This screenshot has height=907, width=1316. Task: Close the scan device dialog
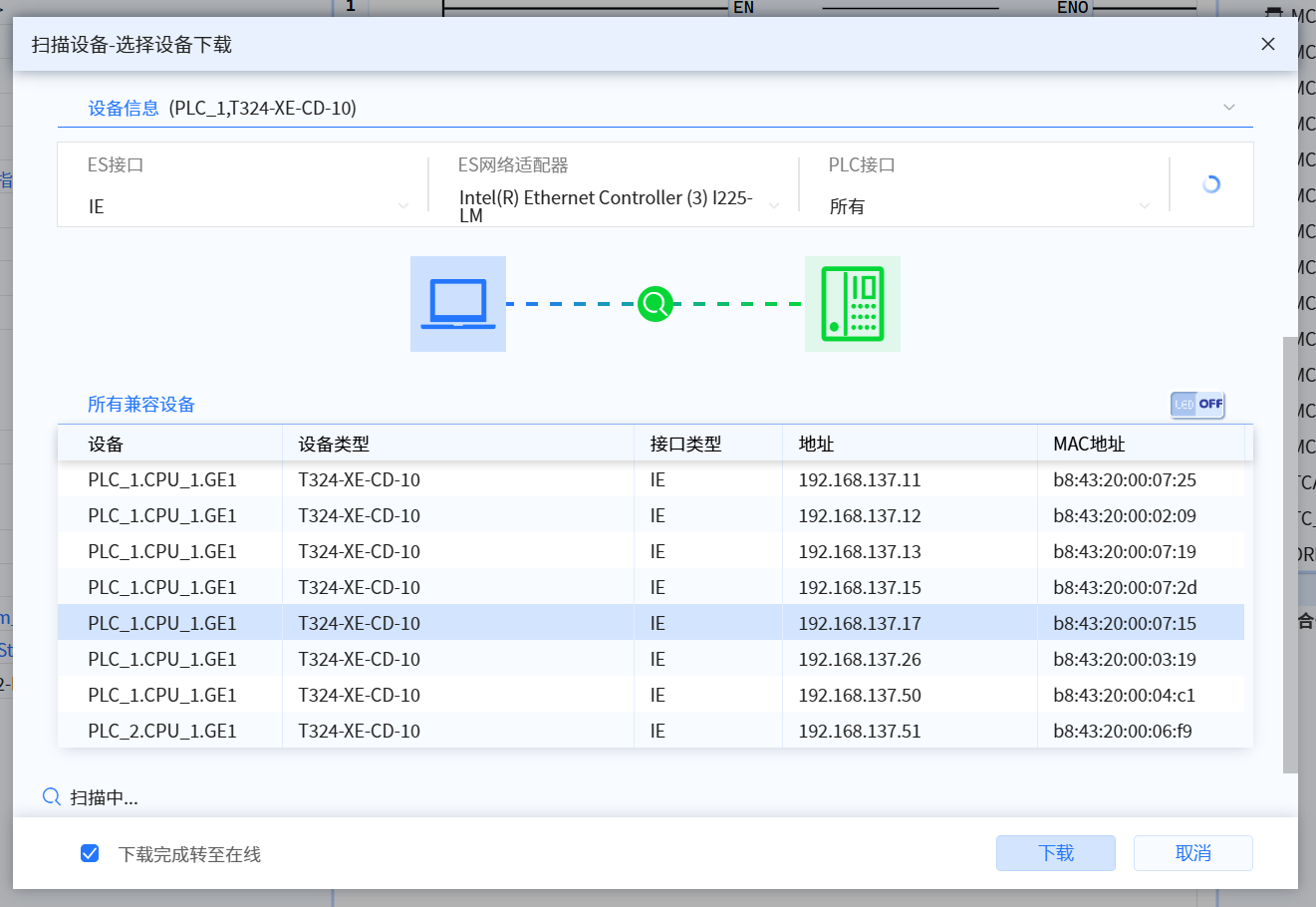point(1268,44)
